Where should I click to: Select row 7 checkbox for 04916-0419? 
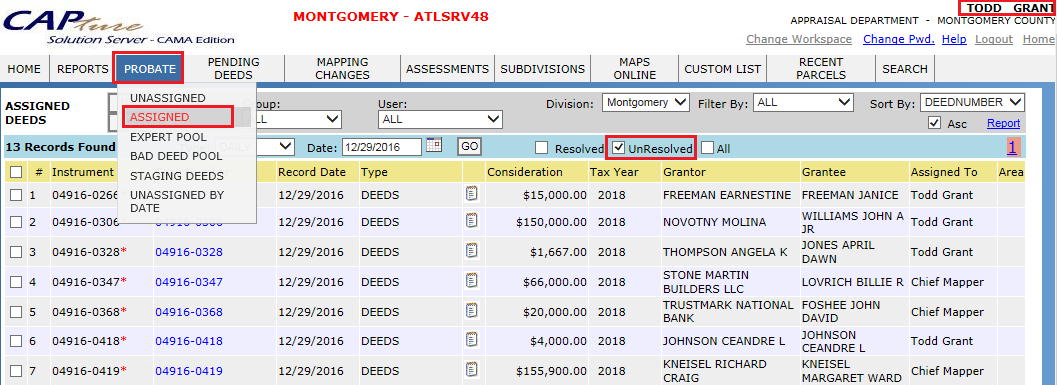pyautogui.click(x=16, y=370)
